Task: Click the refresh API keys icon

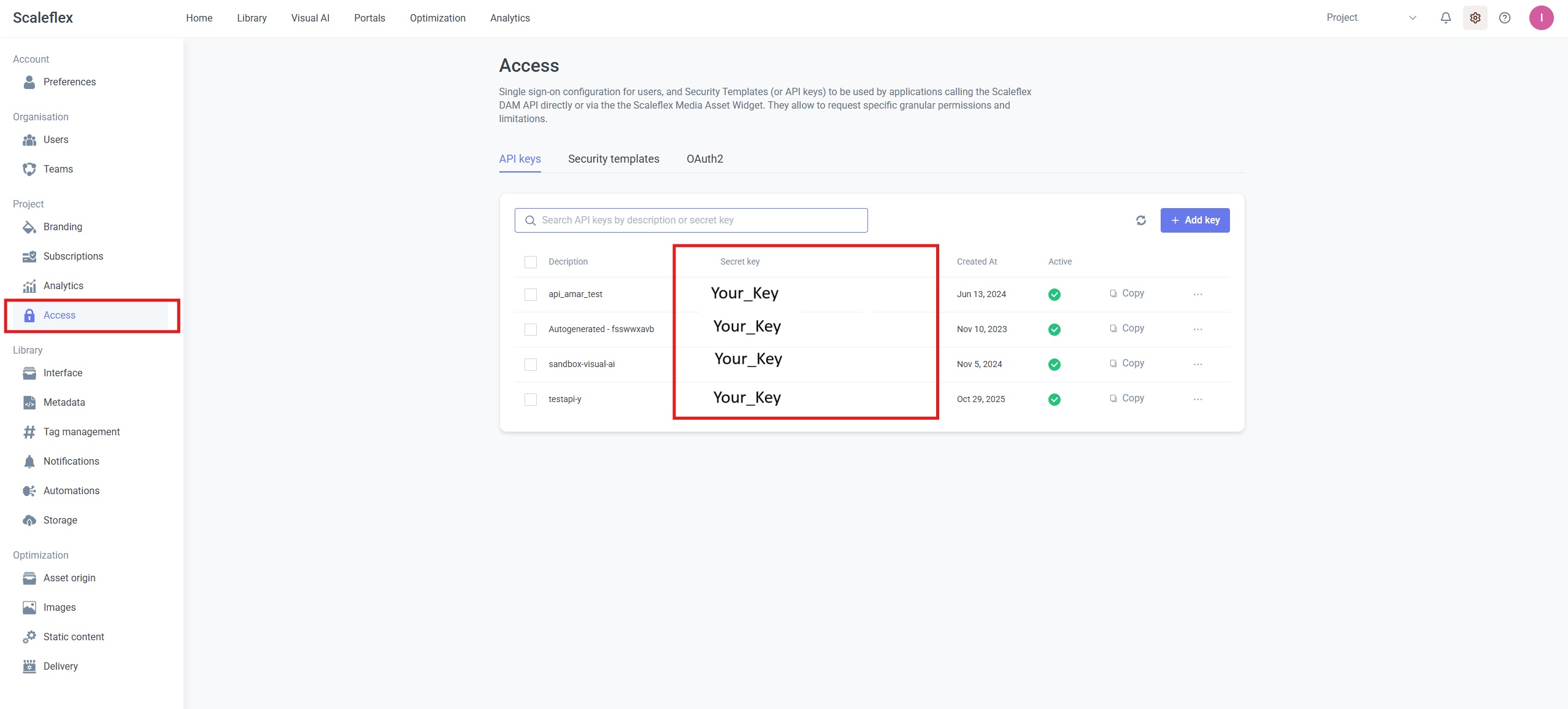Action: click(1140, 220)
